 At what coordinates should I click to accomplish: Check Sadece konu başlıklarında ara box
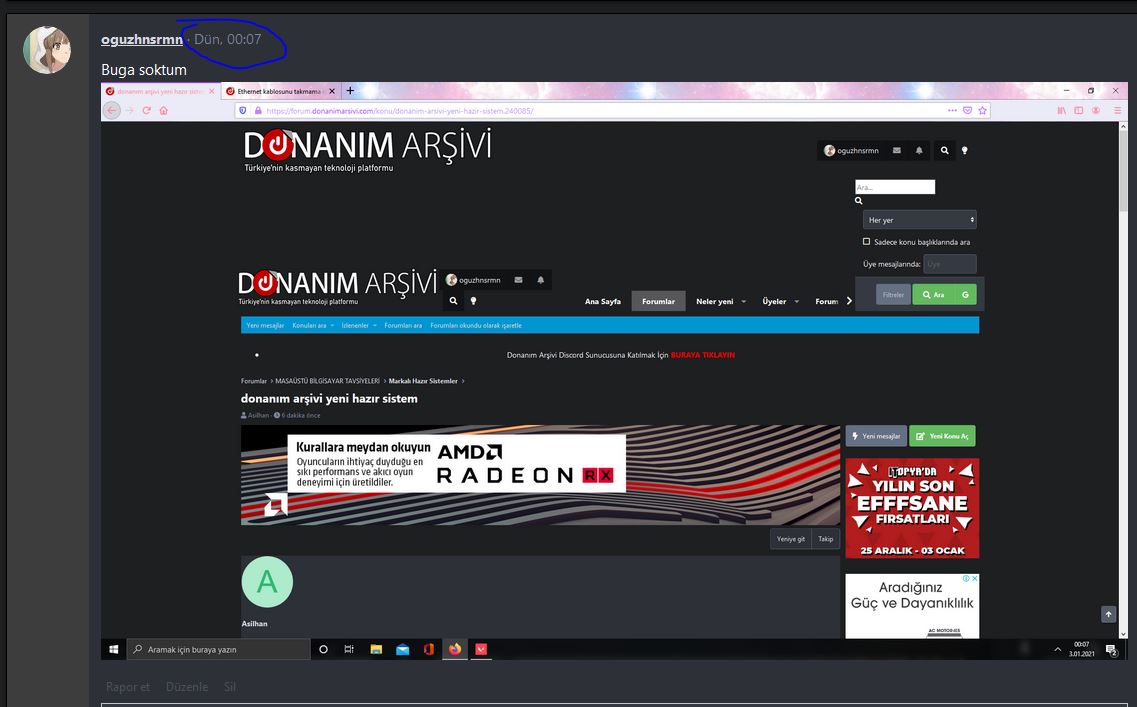(x=866, y=241)
